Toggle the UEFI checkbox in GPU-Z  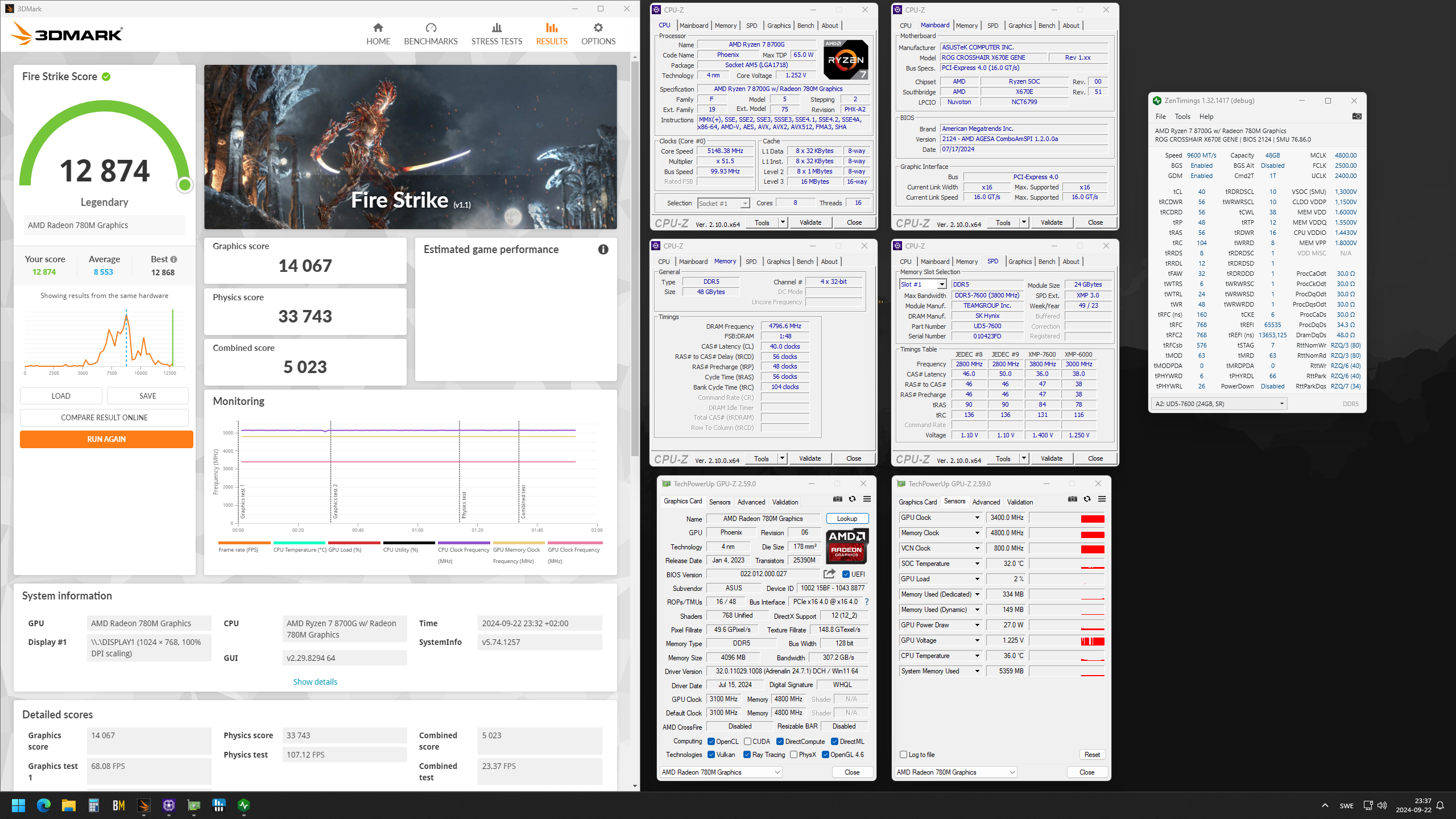coord(846,574)
